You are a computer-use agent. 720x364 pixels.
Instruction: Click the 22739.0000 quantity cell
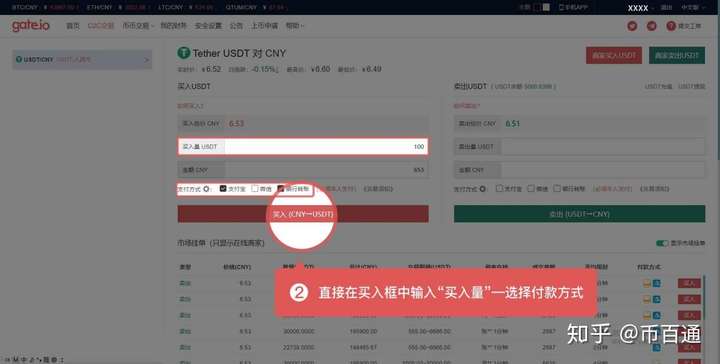(x=298, y=347)
